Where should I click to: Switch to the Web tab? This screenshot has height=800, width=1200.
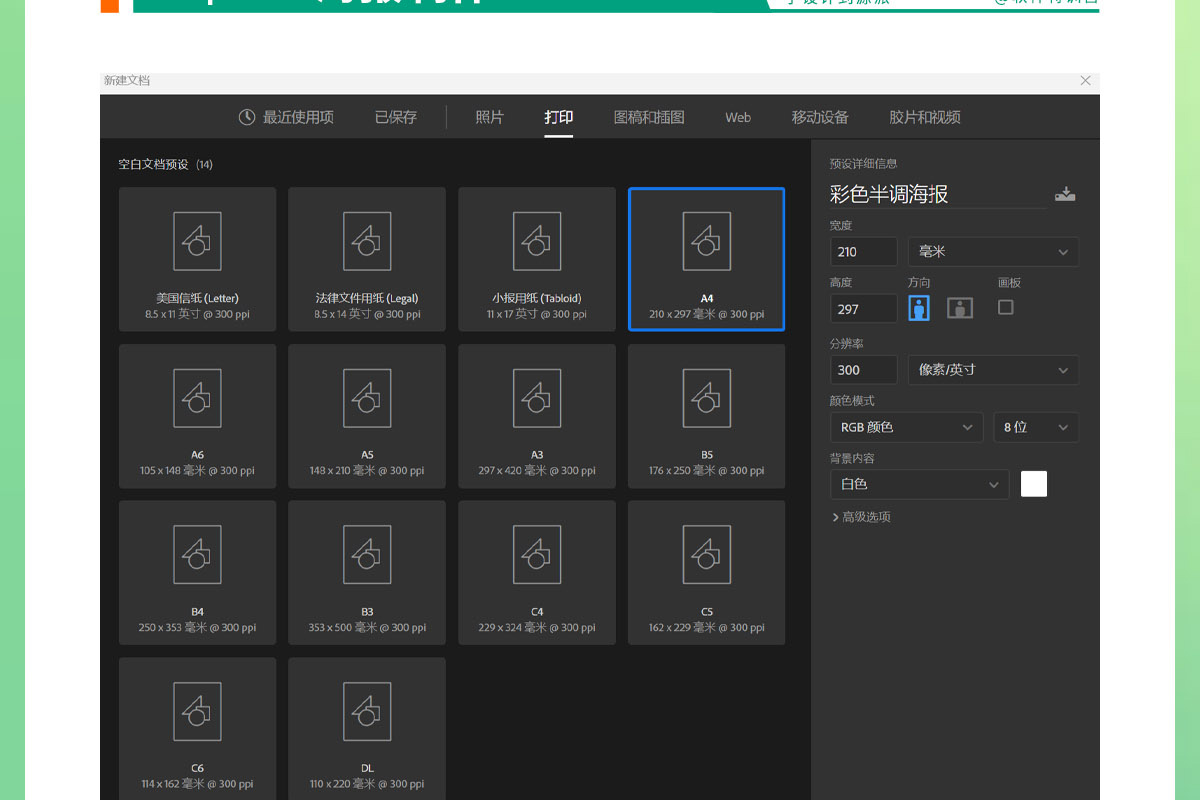738,117
